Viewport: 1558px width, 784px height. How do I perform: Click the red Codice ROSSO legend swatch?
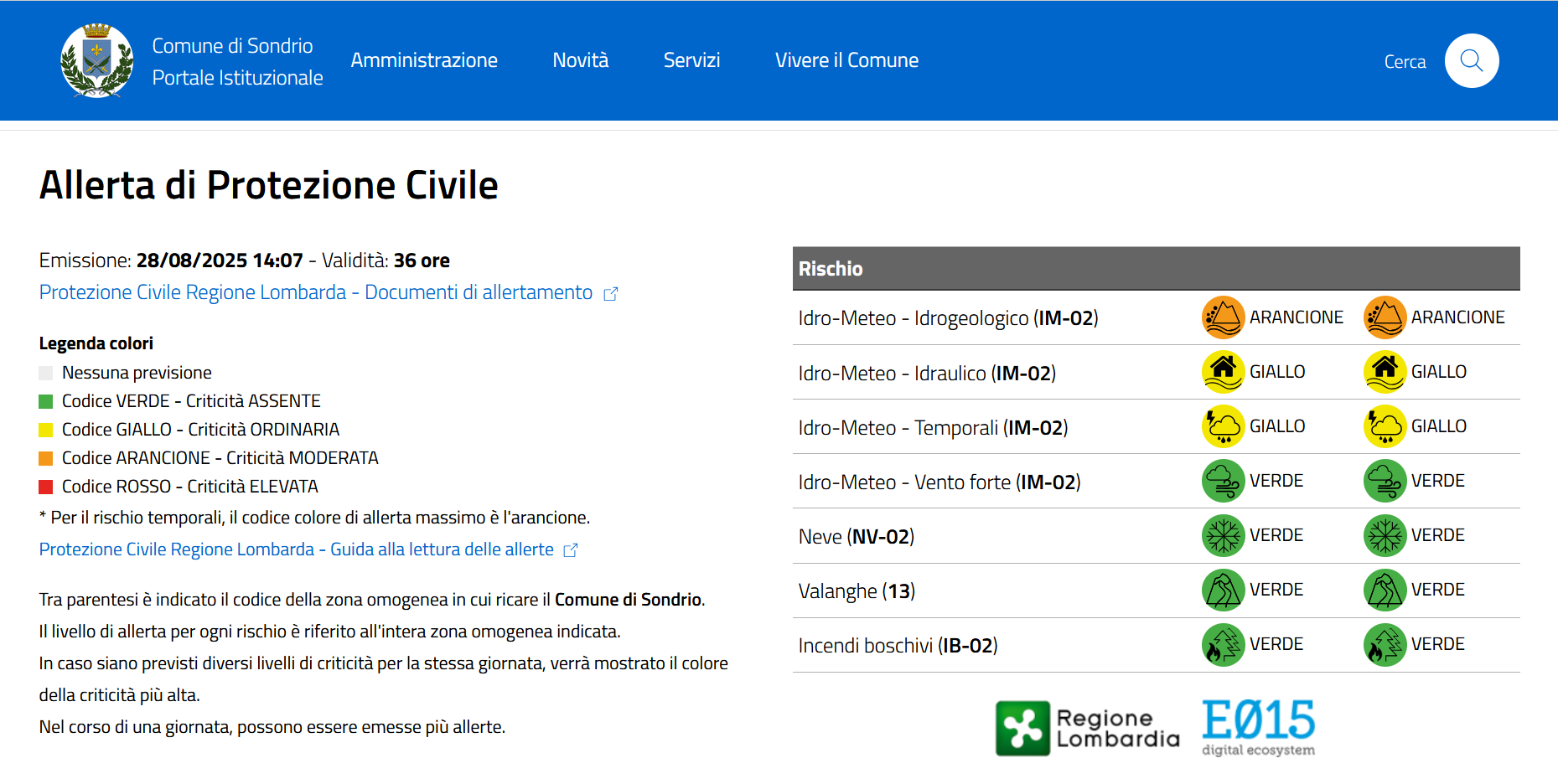click(46, 487)
